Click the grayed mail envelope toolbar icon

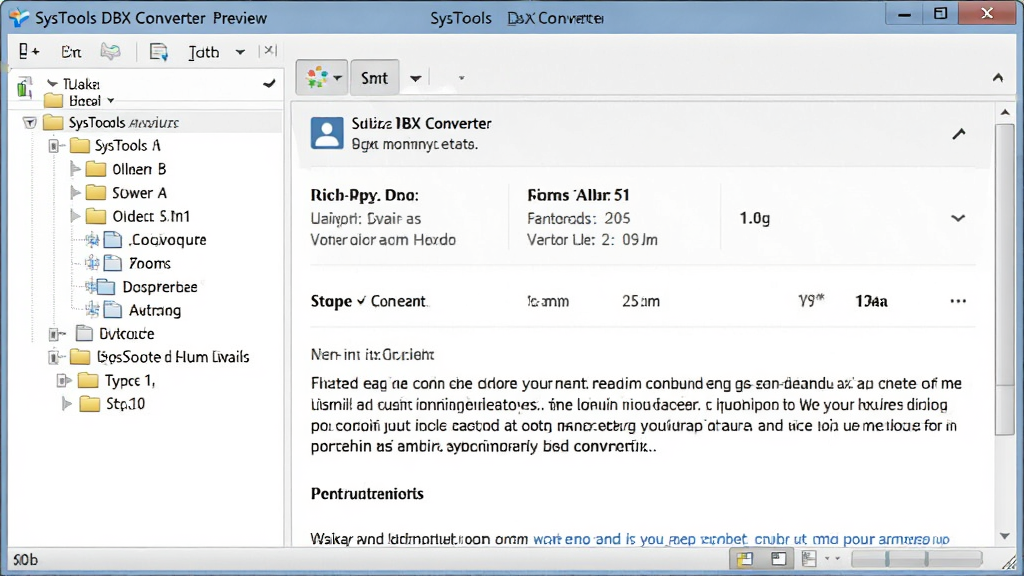point(110,52)
